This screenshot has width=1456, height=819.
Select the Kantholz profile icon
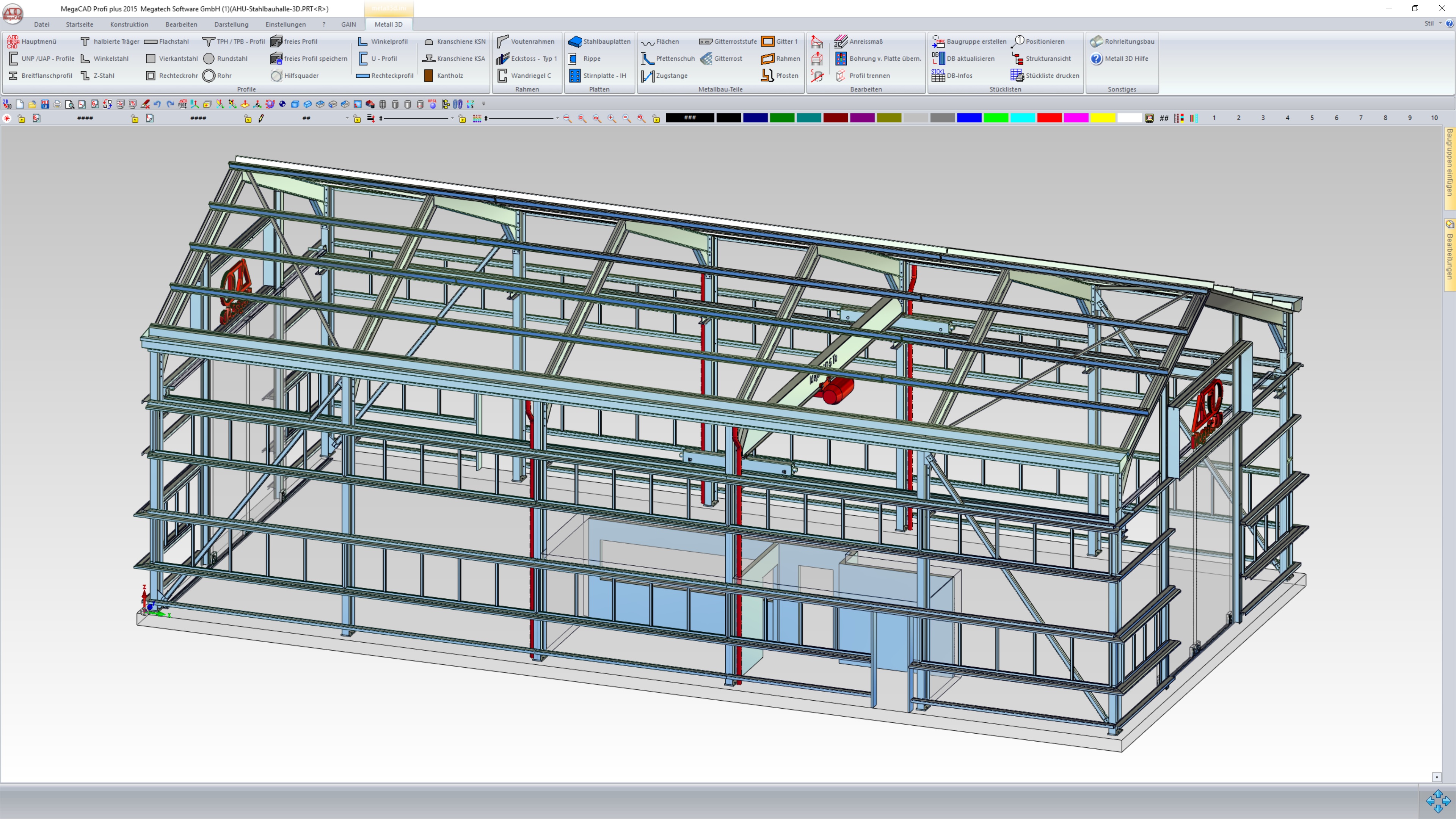pos(428,75)
